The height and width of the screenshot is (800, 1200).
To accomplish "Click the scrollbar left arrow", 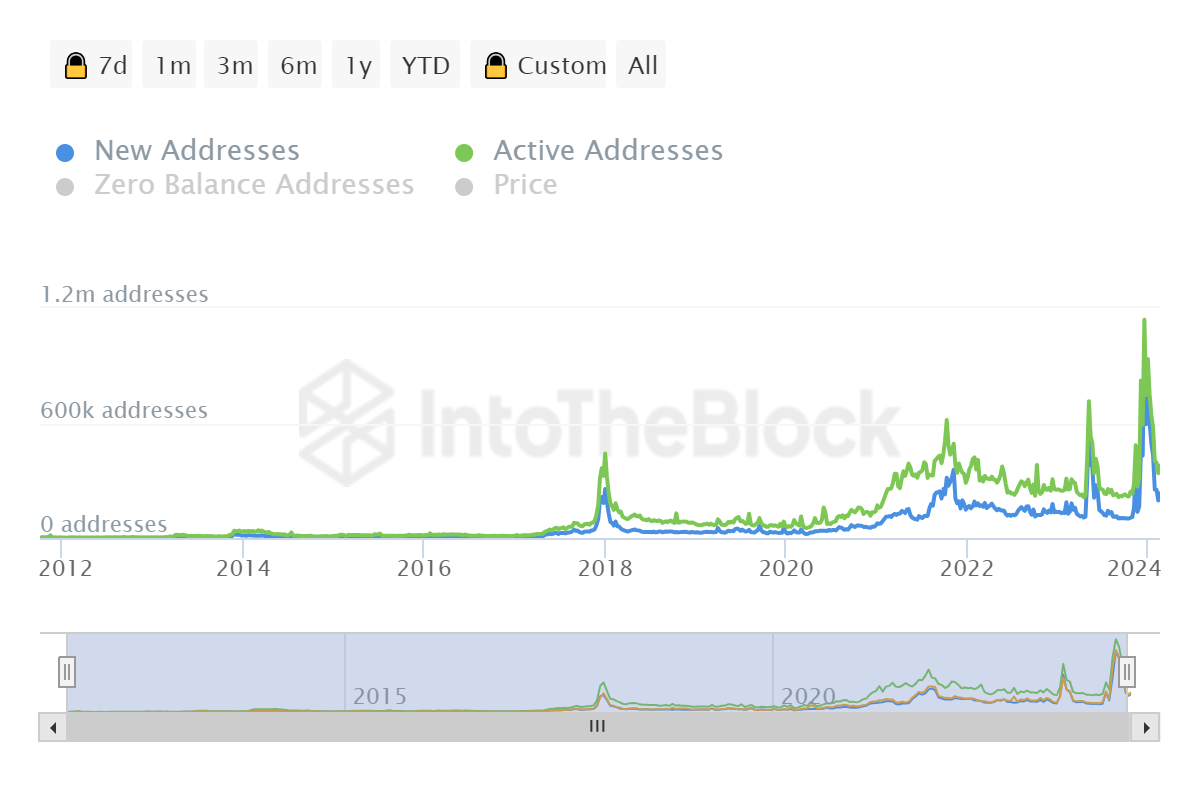I will [x=52, y=727].
